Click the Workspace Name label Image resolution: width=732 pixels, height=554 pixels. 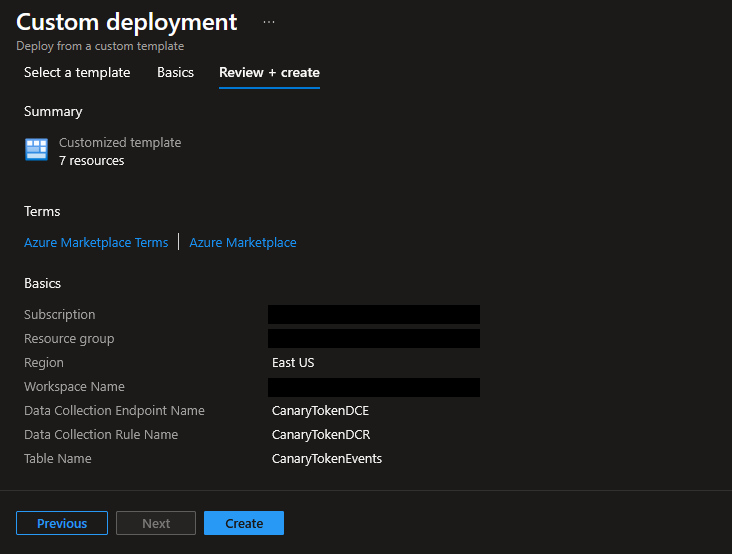click(x=74, y=386)
